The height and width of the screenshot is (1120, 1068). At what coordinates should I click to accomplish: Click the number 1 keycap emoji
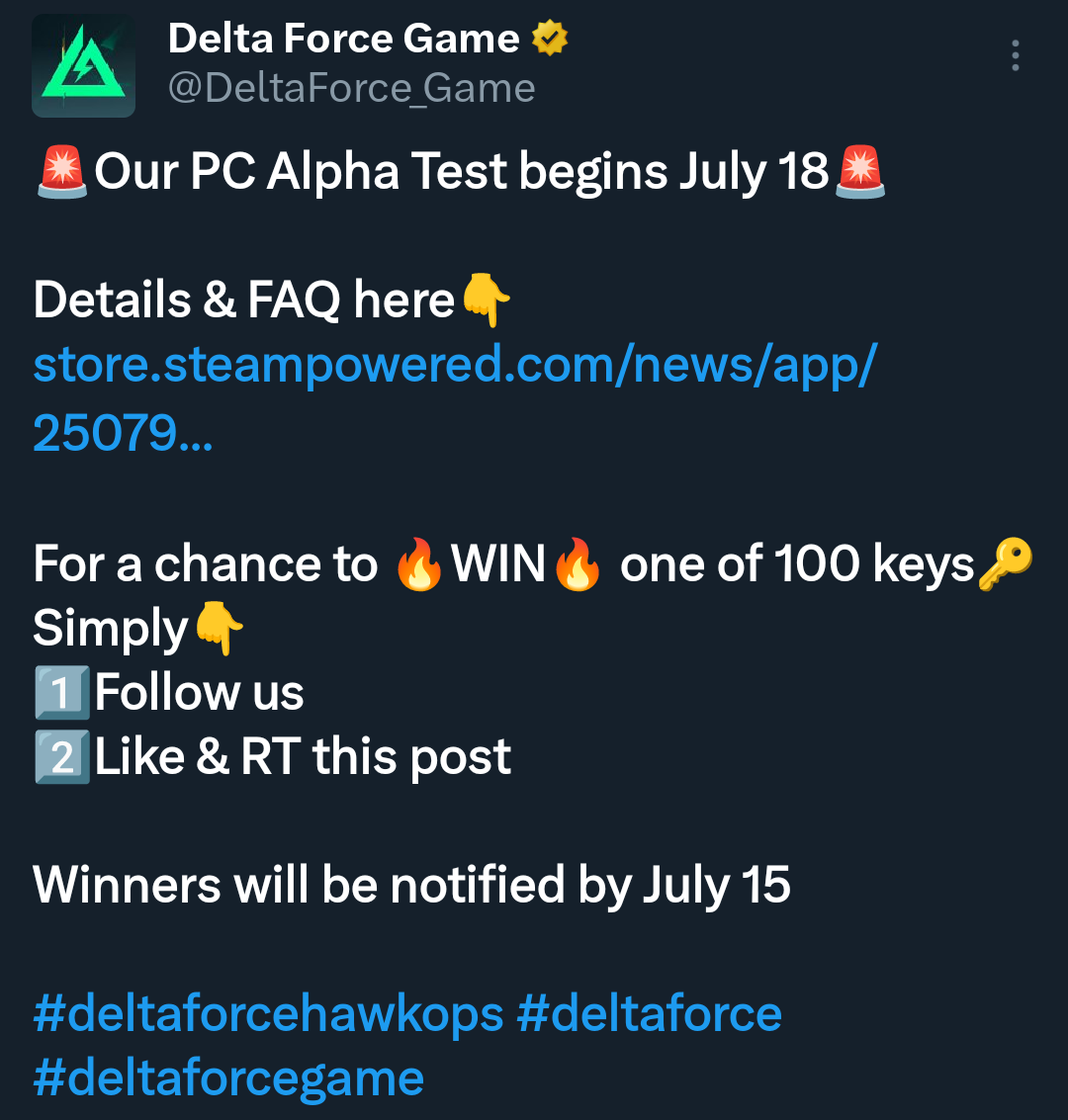click(62, 692)
